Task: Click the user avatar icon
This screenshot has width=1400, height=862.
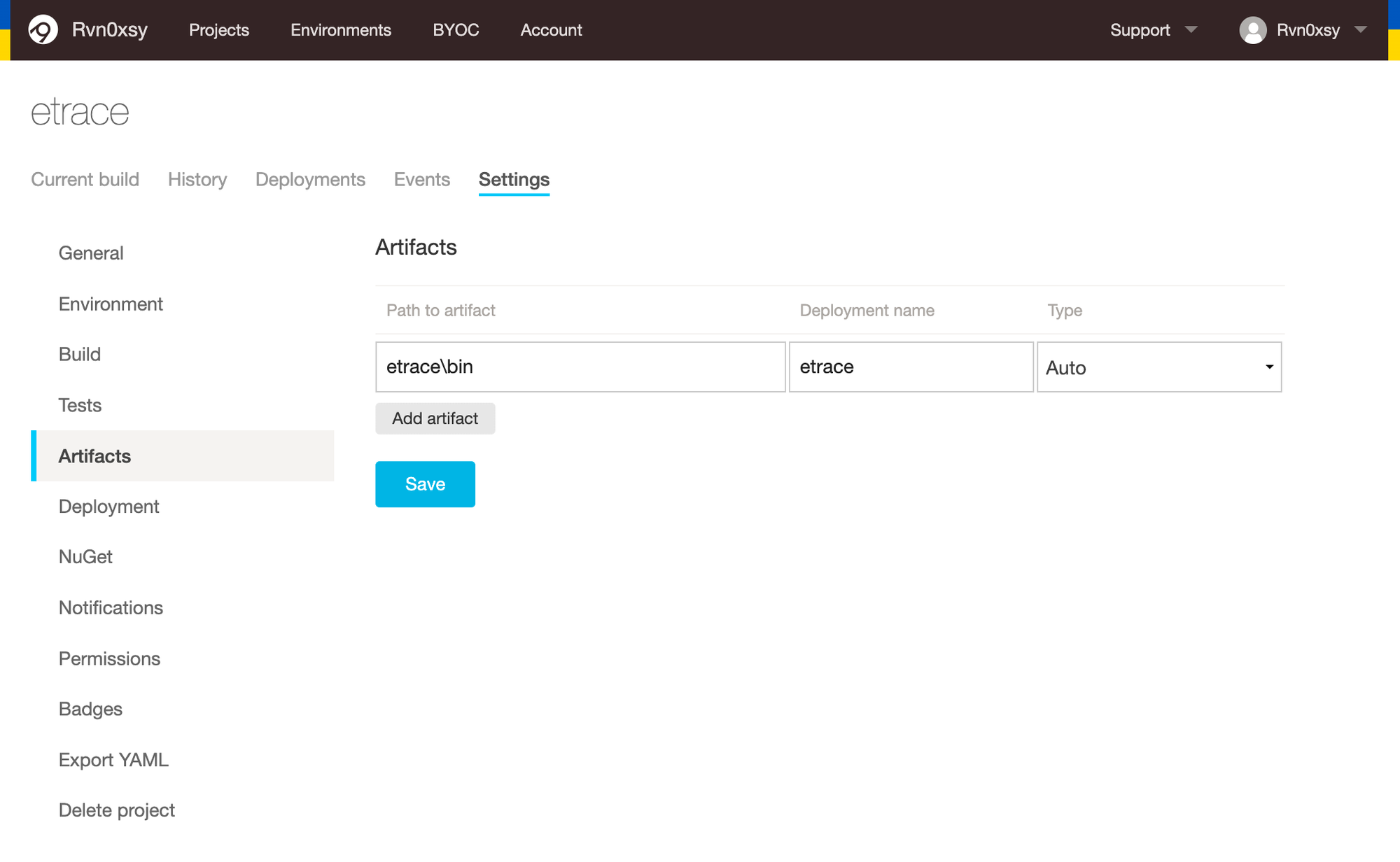Action: [x=1252, y=30]
